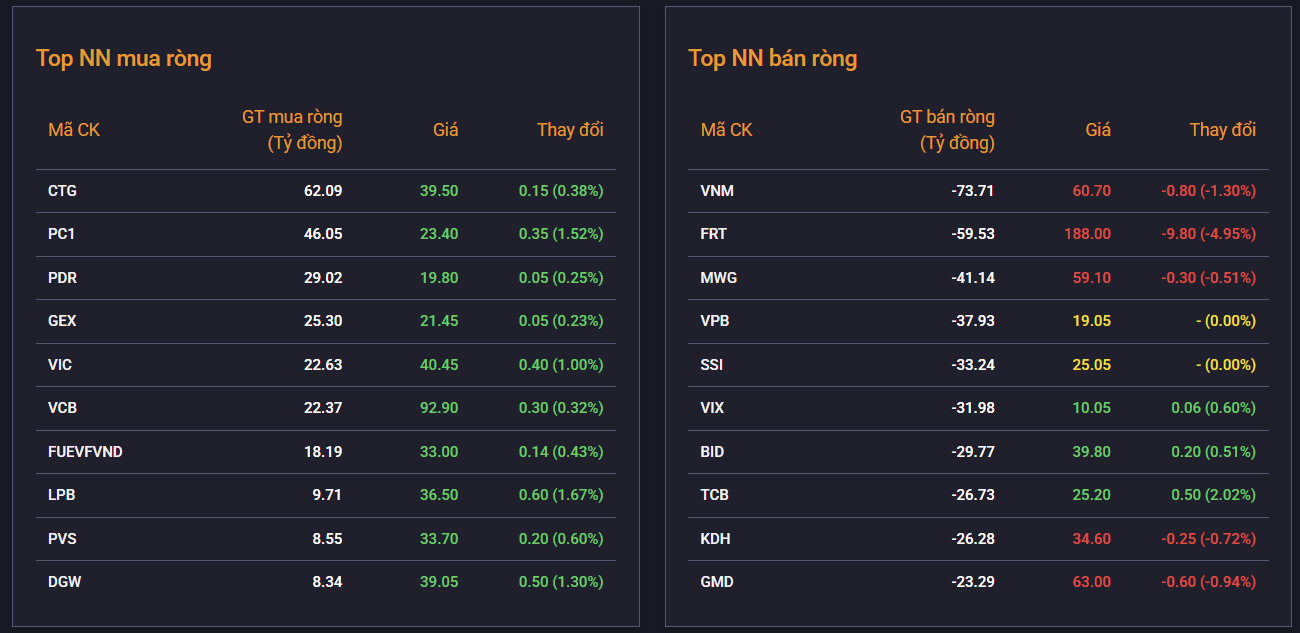Click CTG change 0.15 (0.38%)
Image resolution: width=1300 pixels, height=633 pixels.
point(561,191)
